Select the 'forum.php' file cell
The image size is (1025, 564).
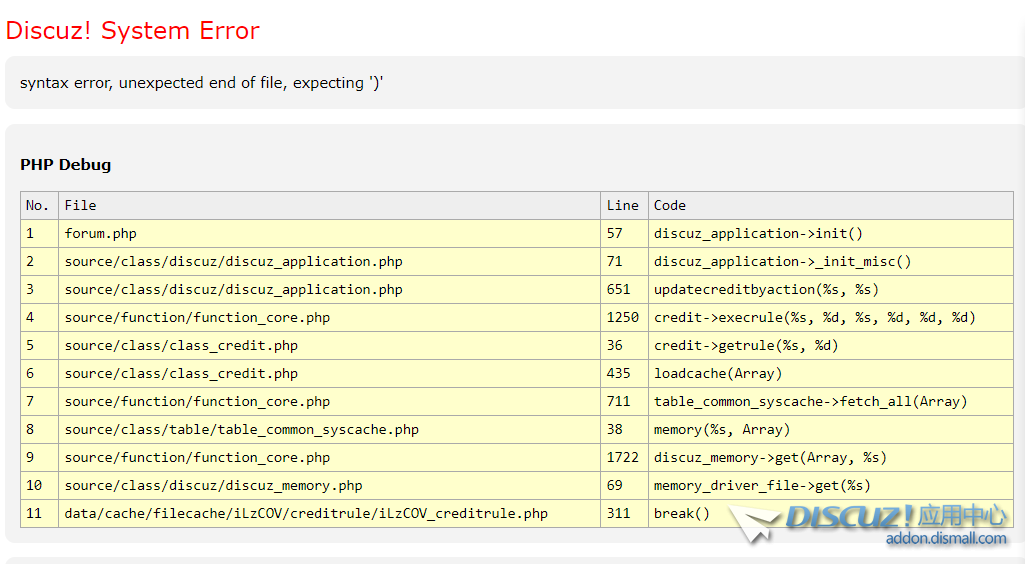point(329,233)
